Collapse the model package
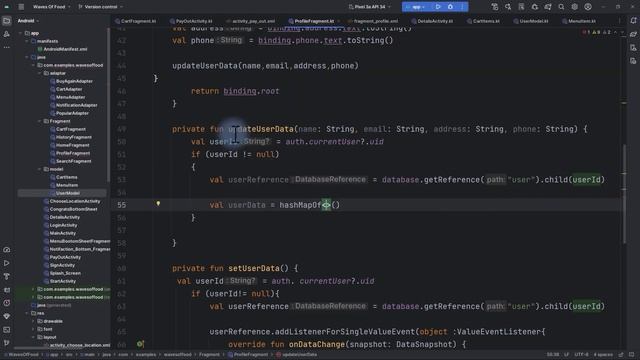 pyautogui.click(x=40, y=169)
